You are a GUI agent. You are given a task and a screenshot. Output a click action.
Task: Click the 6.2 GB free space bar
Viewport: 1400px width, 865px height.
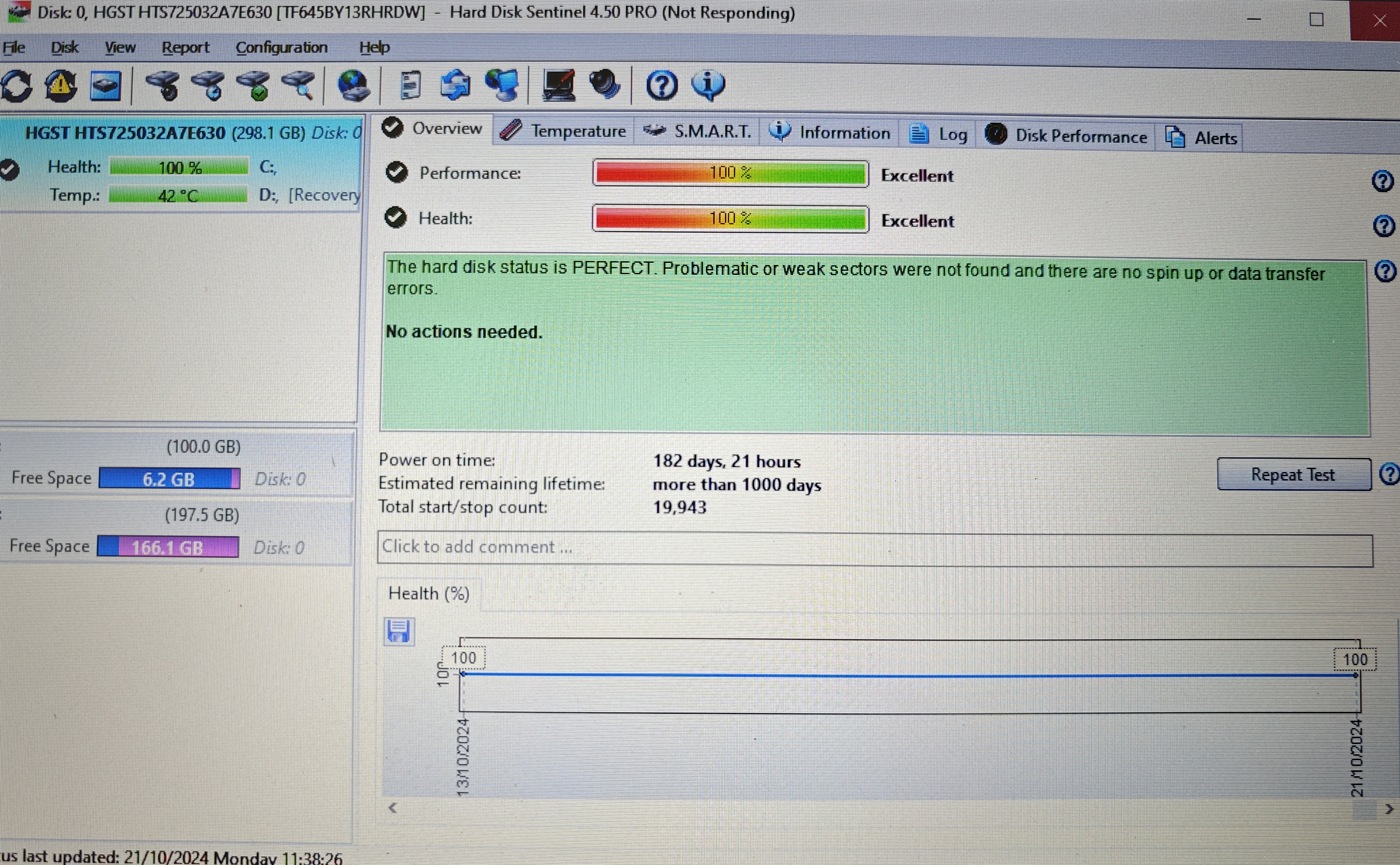click(169, 479)
